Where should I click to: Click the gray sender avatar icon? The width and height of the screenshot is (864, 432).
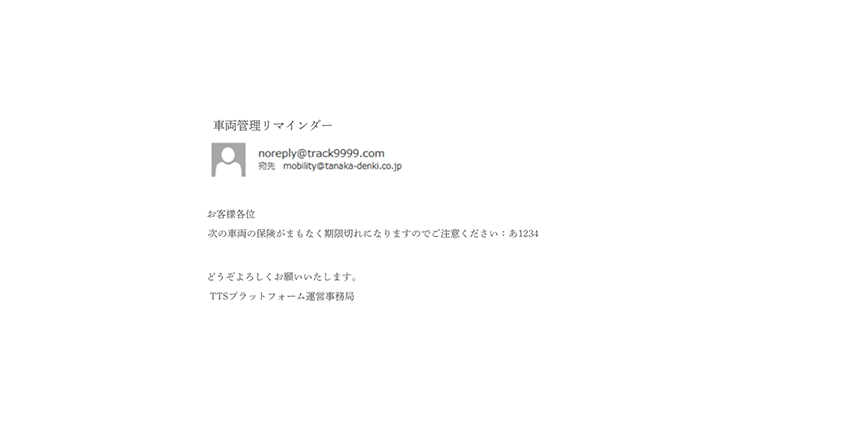tap(229, 160)
